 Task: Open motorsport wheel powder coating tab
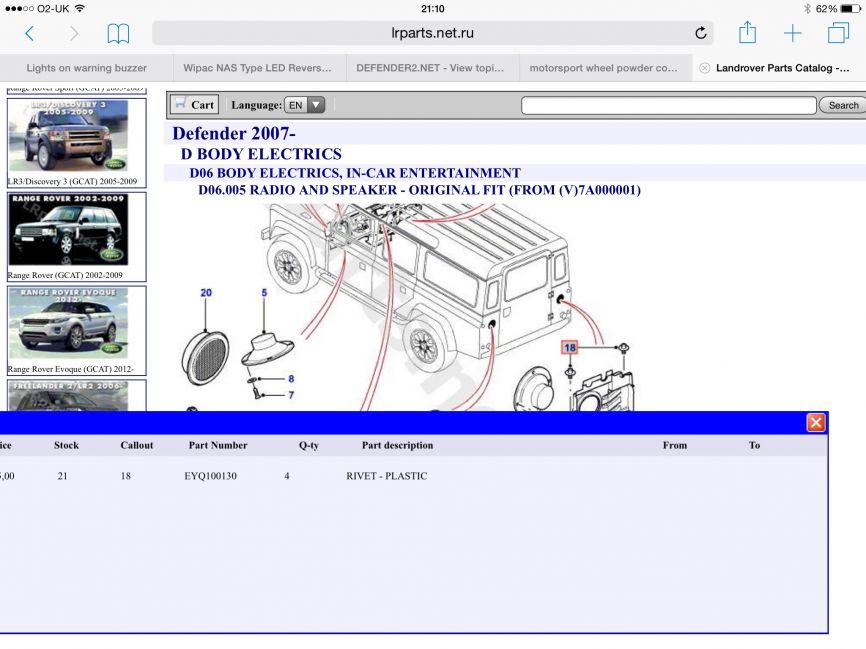click(x=603, y=68)
